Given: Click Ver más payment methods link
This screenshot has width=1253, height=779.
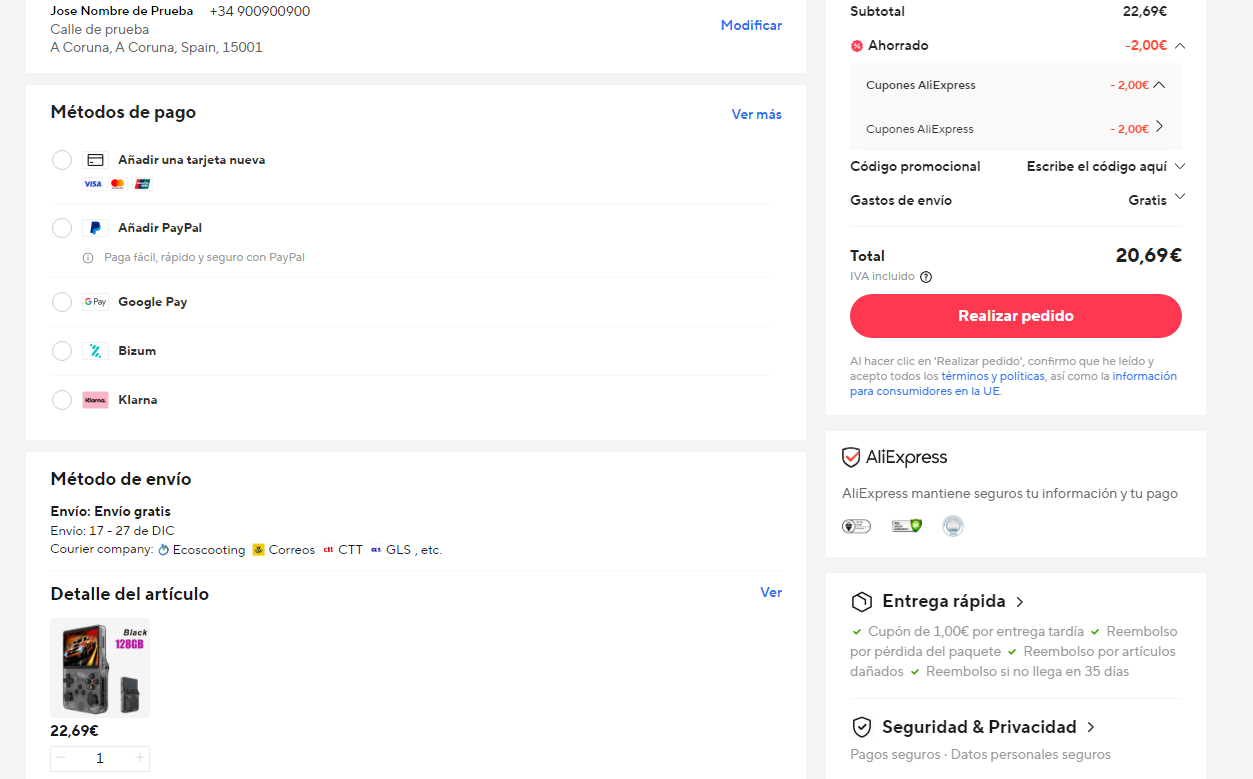Looking at the screenshot, I should 756,114.
